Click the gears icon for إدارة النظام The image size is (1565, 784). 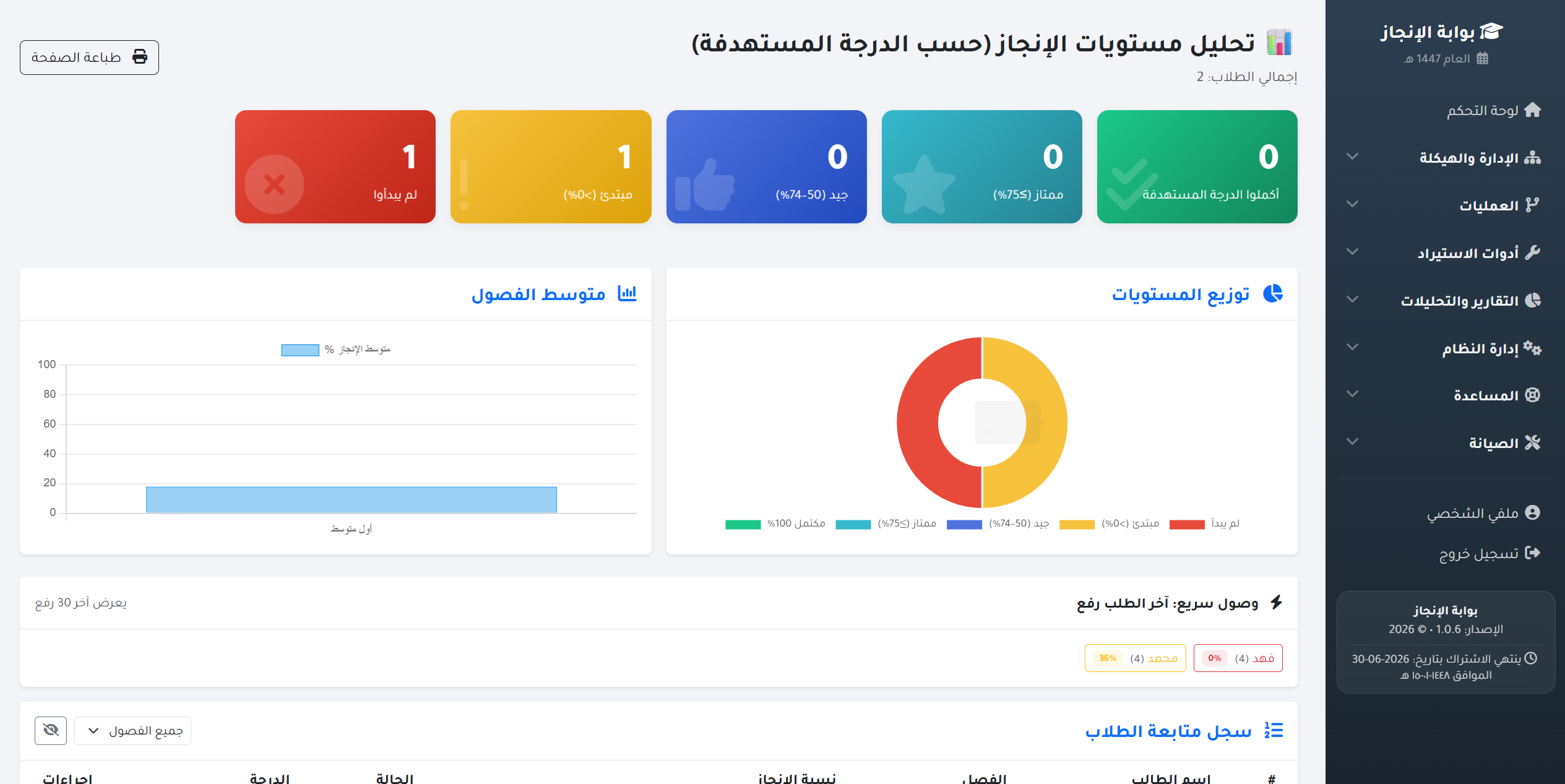click(x=1532, y=348)
